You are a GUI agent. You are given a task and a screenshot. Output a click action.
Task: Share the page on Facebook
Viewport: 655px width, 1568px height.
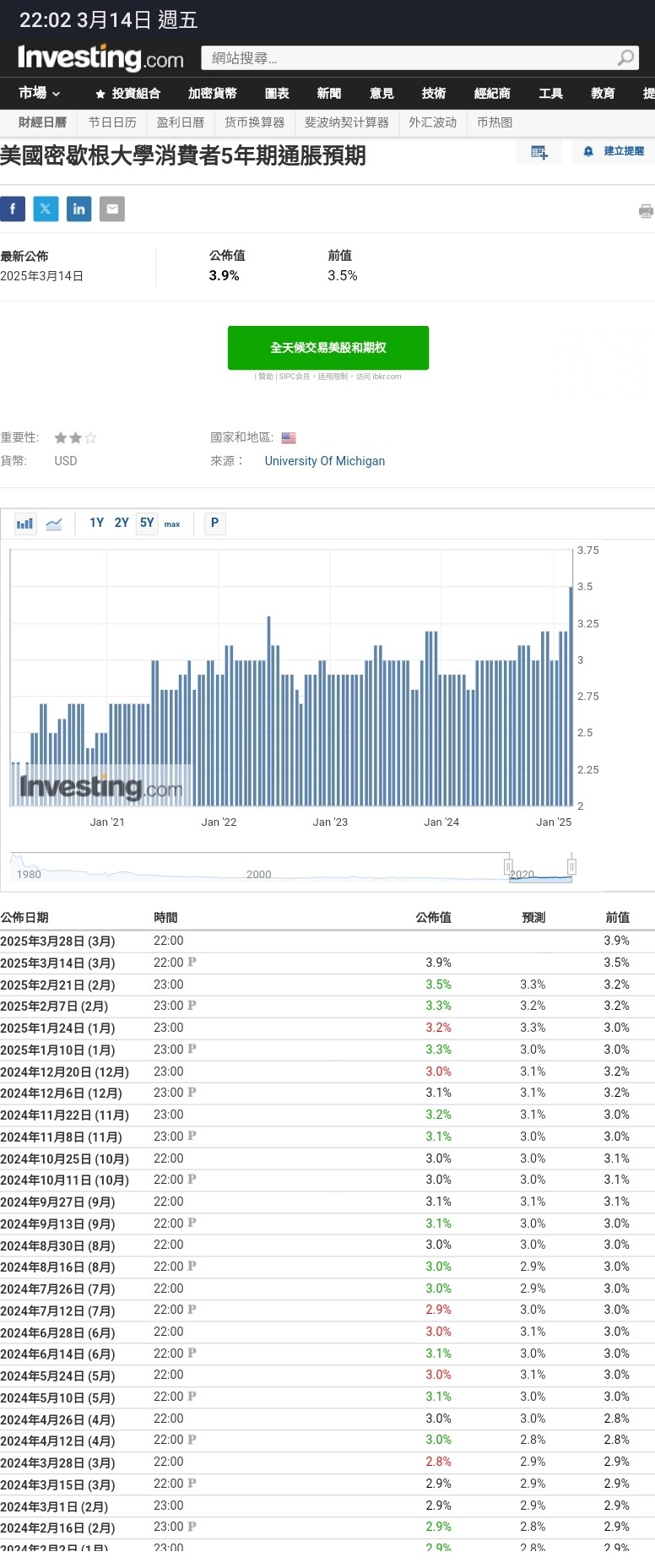pyautogui.click(x=12, y=209)
